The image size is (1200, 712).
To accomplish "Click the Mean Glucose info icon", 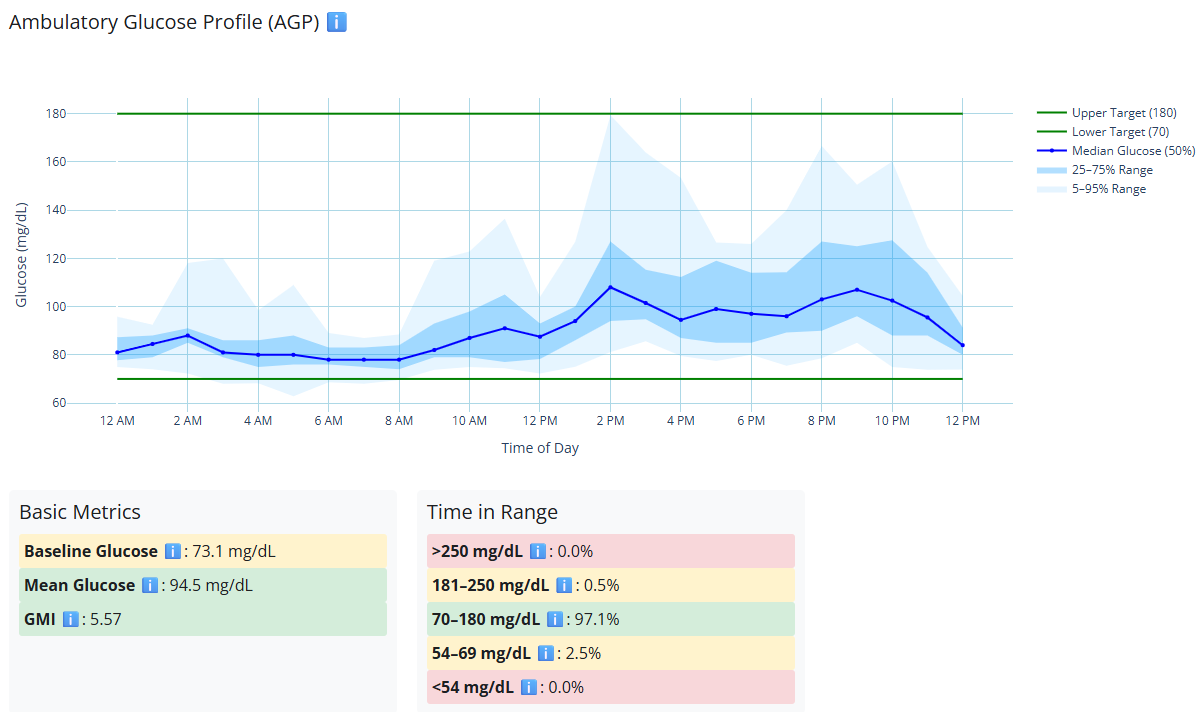I will [x=149, y=585].
